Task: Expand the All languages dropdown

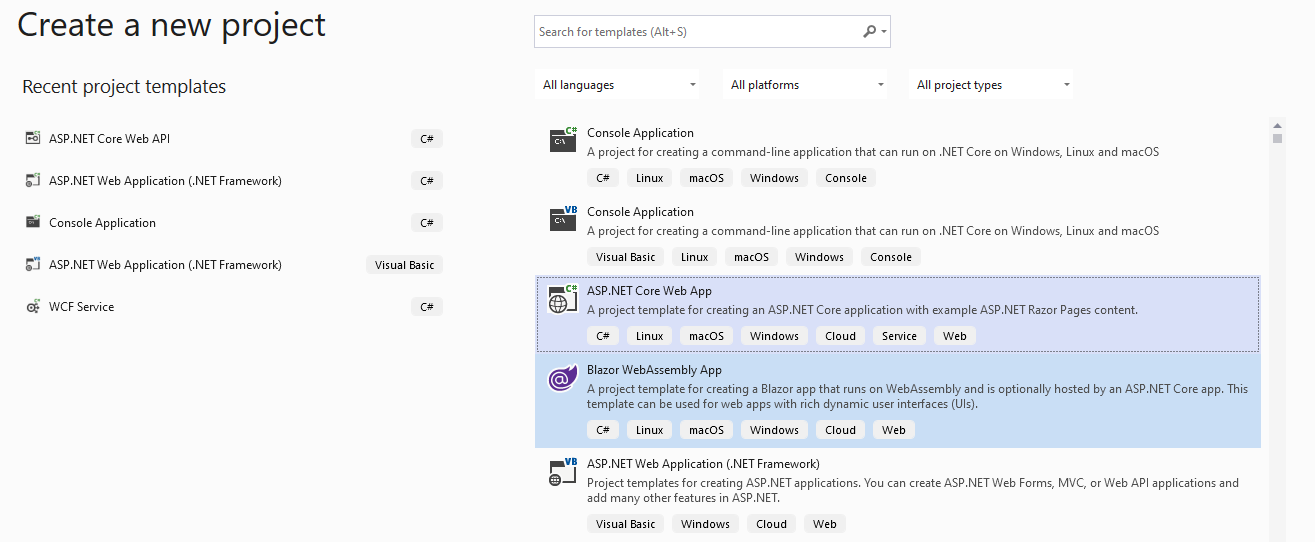Action: tap(619, 85)
